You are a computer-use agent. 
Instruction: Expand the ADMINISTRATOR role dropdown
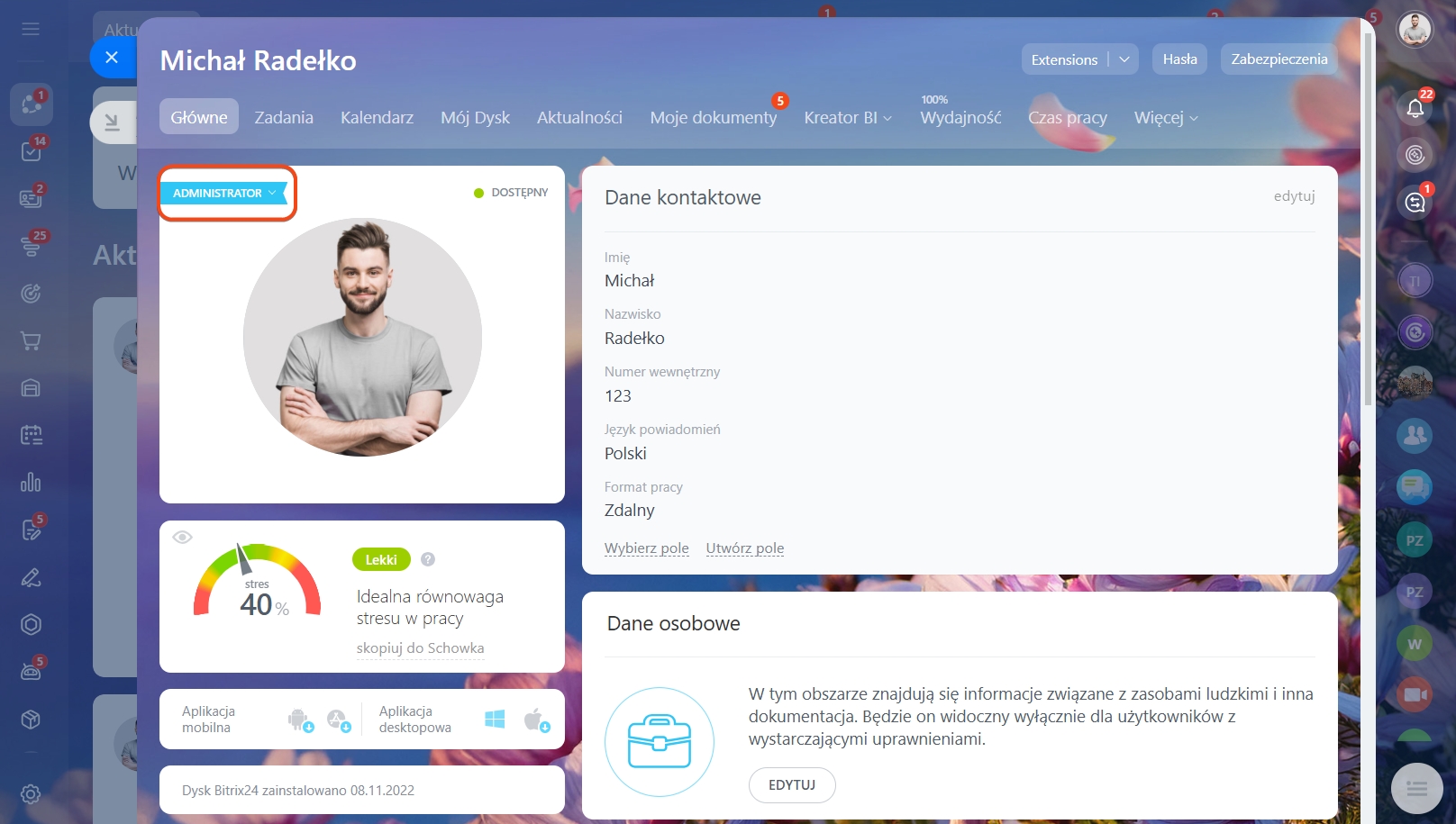pyautogui.click(x=223, y=193)
